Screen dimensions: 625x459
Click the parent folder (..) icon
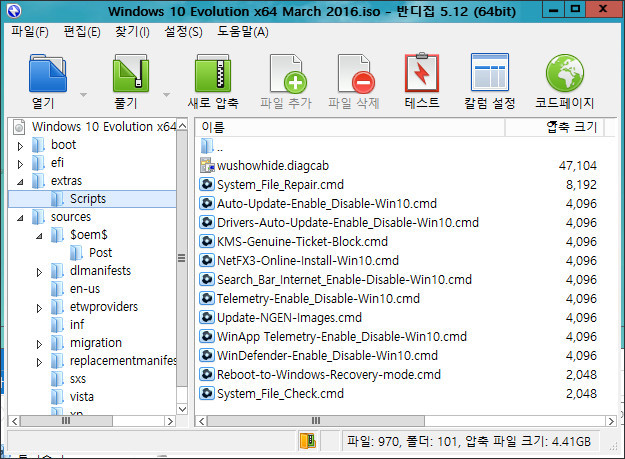[x=207, y=146]
